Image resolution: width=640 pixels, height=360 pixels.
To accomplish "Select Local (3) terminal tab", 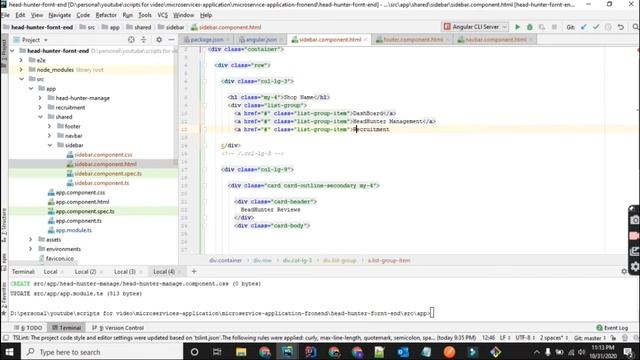I will [124, 272].
